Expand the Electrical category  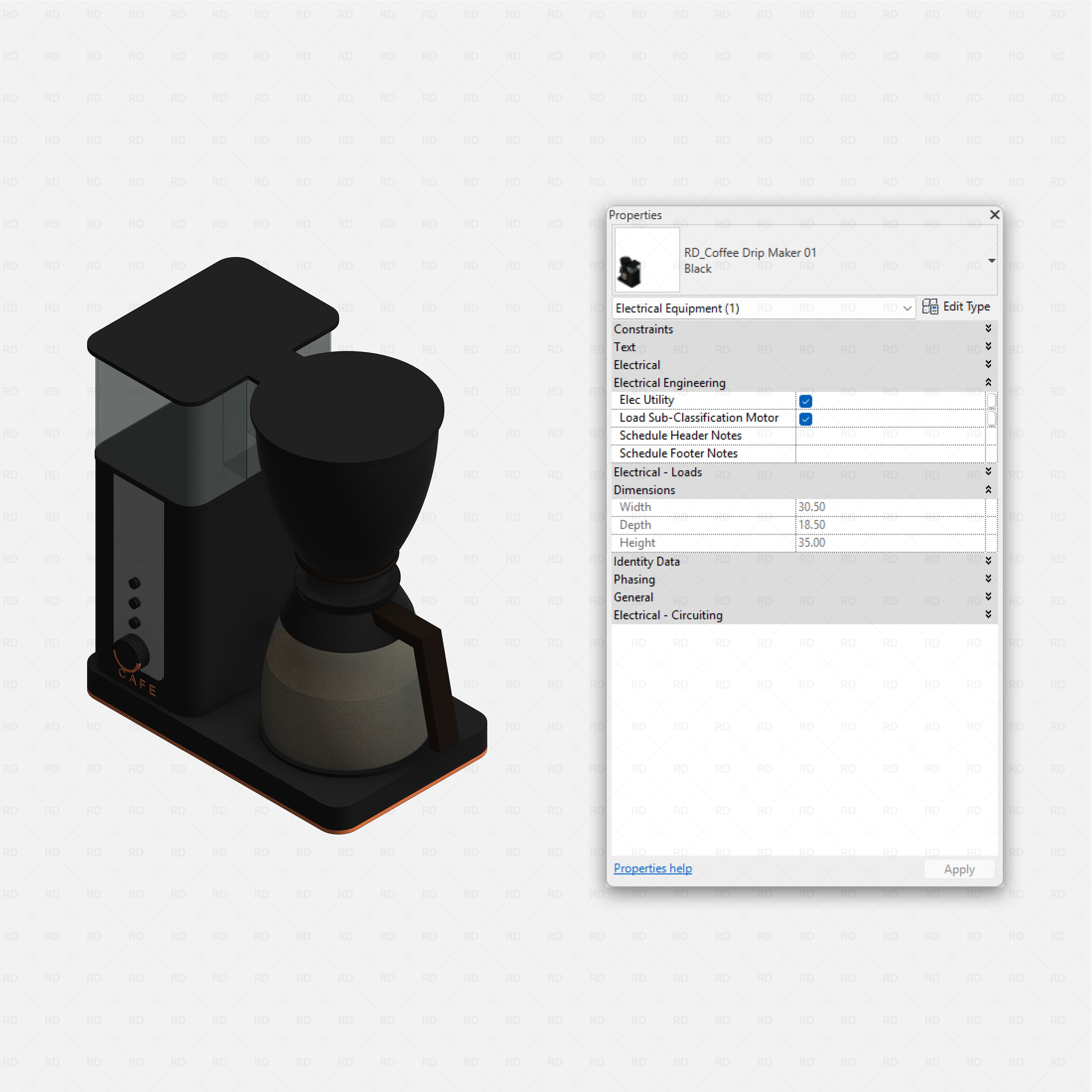point(989,364)
